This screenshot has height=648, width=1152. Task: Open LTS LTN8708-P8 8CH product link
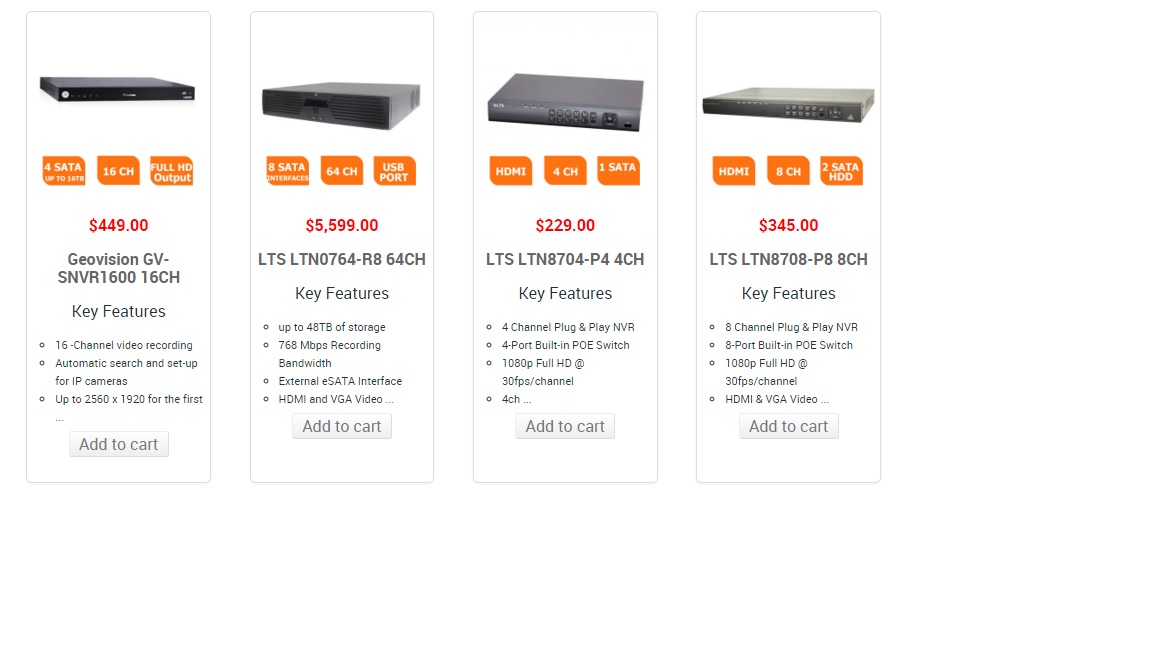click(x=788, y=259)
